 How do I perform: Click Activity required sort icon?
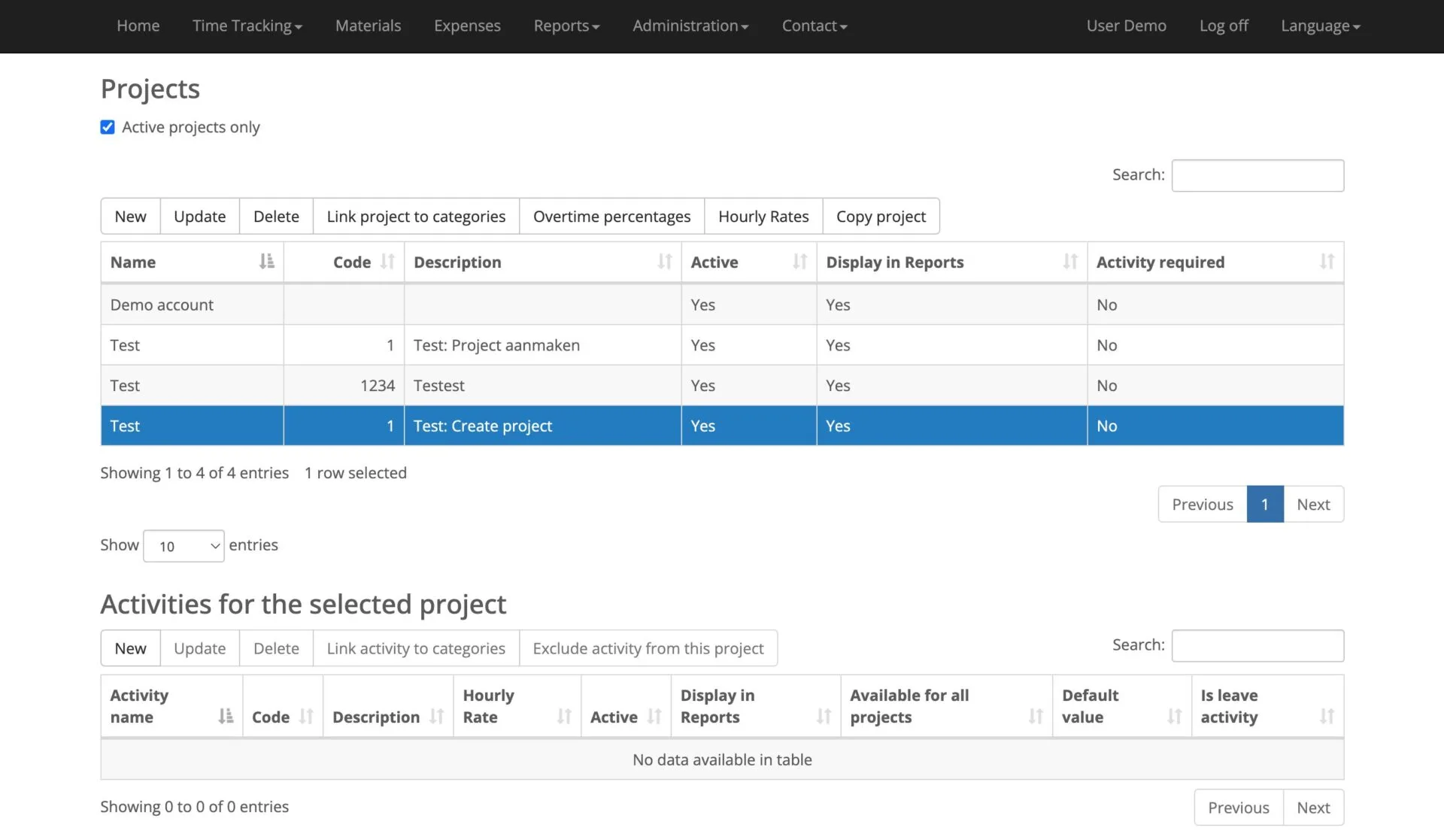[x=1327, y=262]
